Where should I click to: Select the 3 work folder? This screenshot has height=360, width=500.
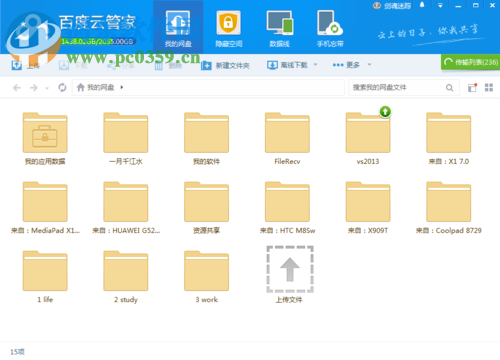(x=206, y=277)
